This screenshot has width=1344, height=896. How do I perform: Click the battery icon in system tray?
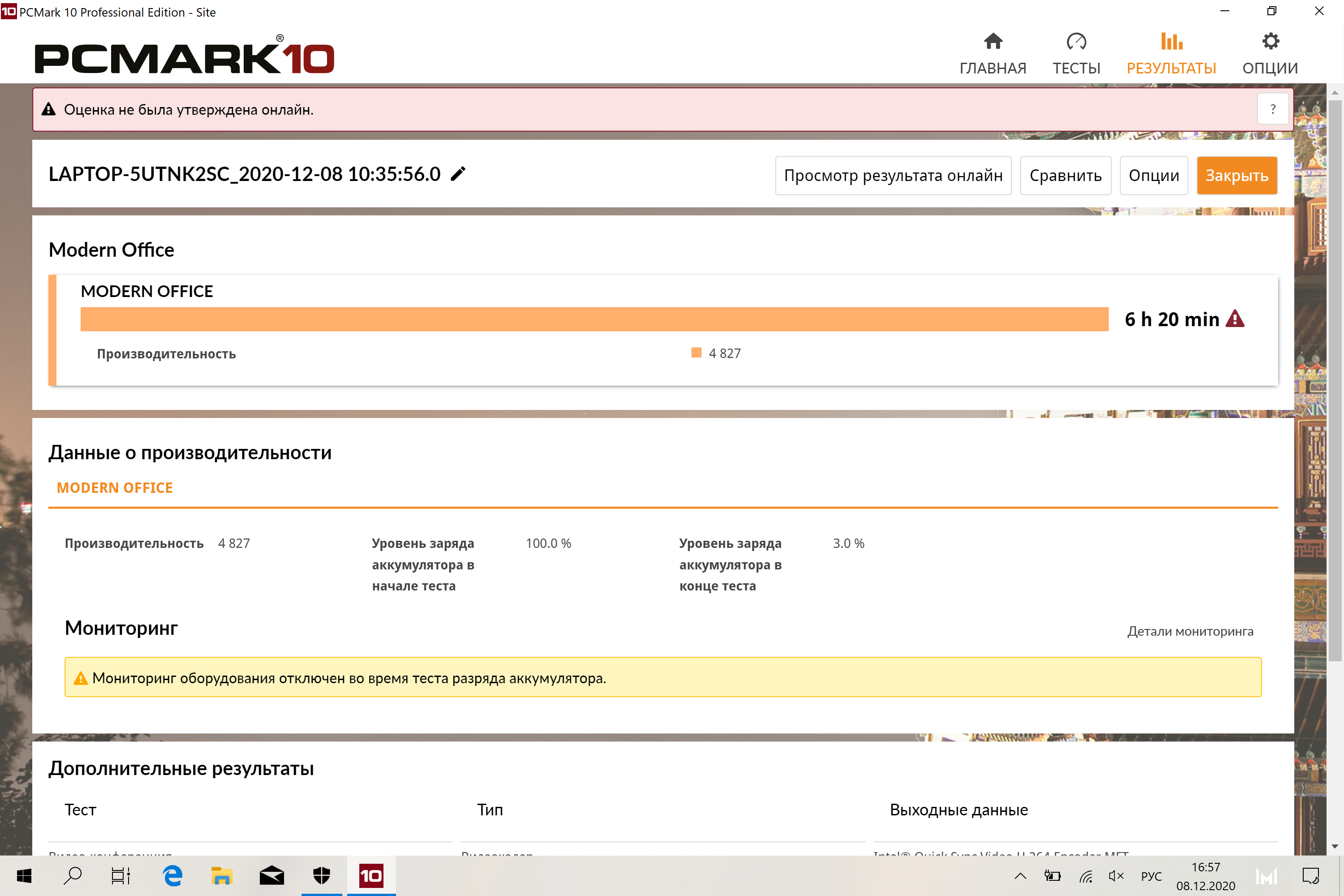tap(1052, 875)
